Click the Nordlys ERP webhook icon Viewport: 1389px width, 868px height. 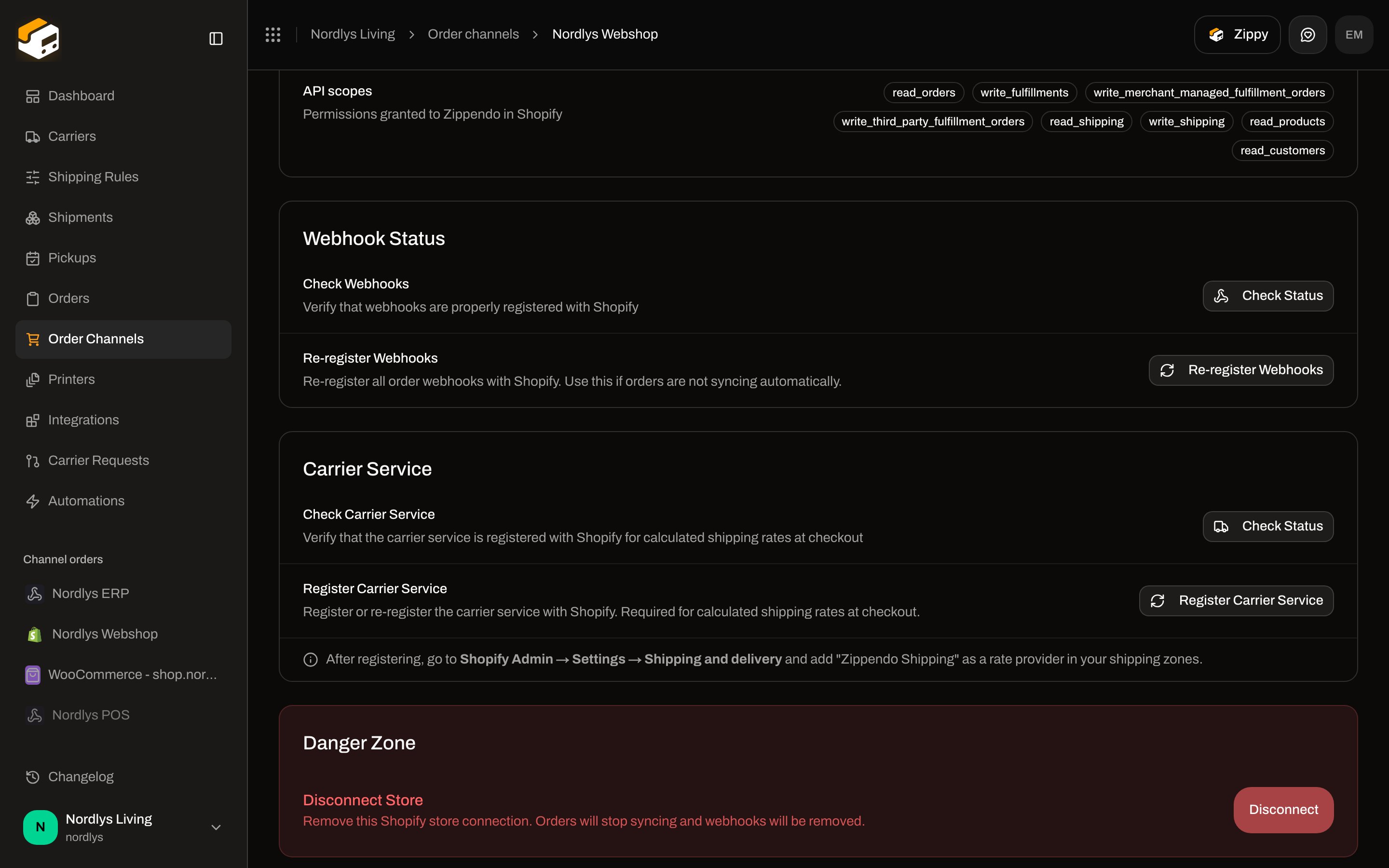[34, 594]
